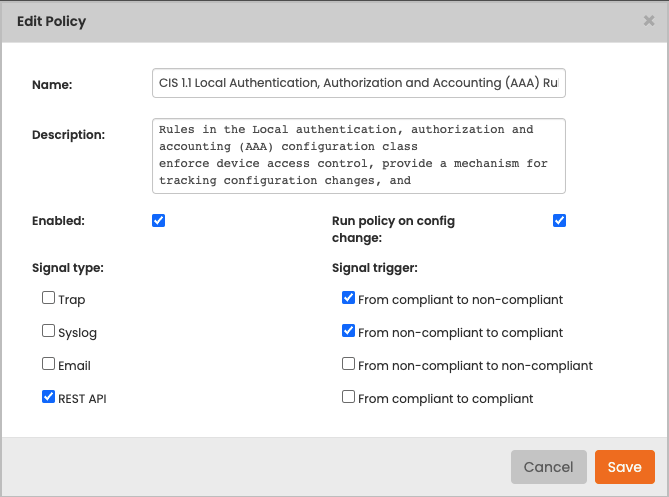
Task: Click the Name input field
Action: pyautogui.click(x=358, y=84)
